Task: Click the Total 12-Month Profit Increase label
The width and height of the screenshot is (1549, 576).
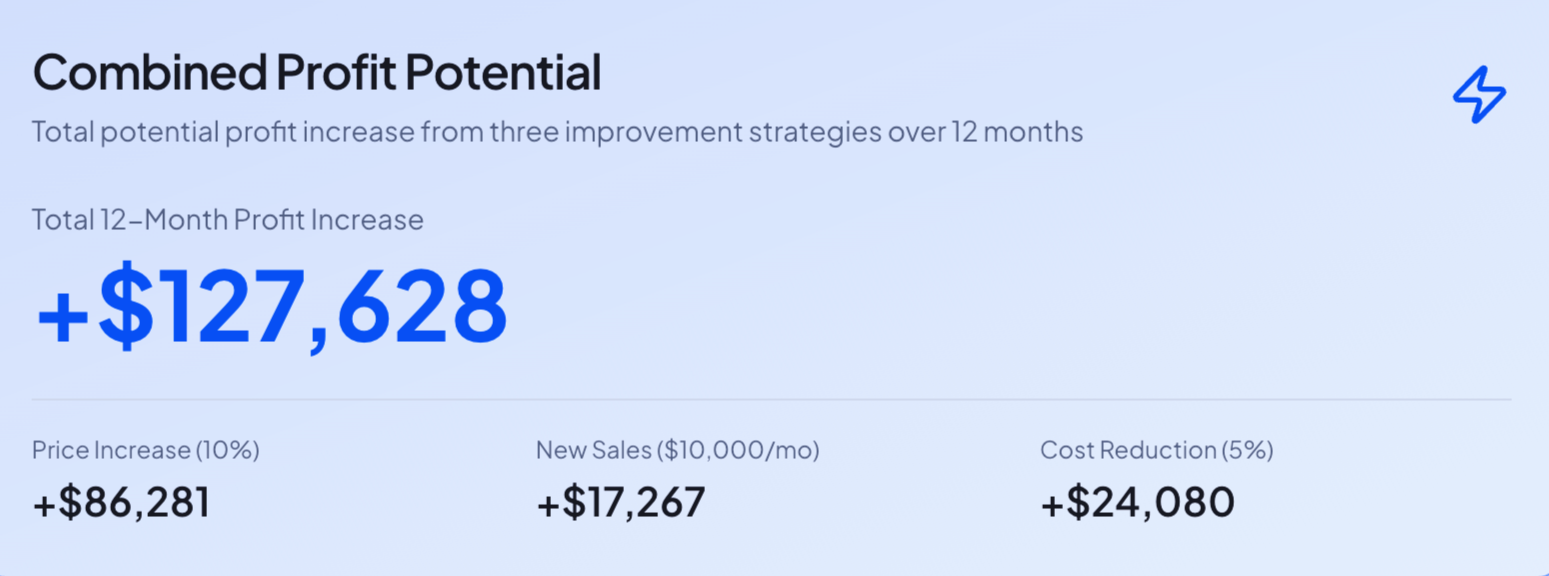Action: (227, 219)
